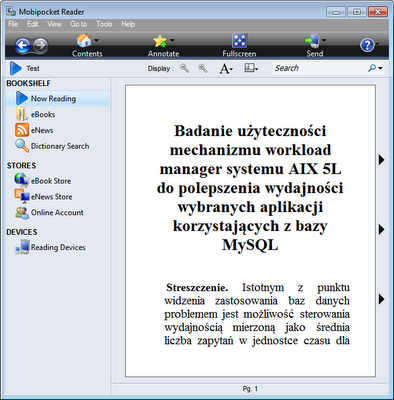Click the eBooks binder icon

point(22,114)
